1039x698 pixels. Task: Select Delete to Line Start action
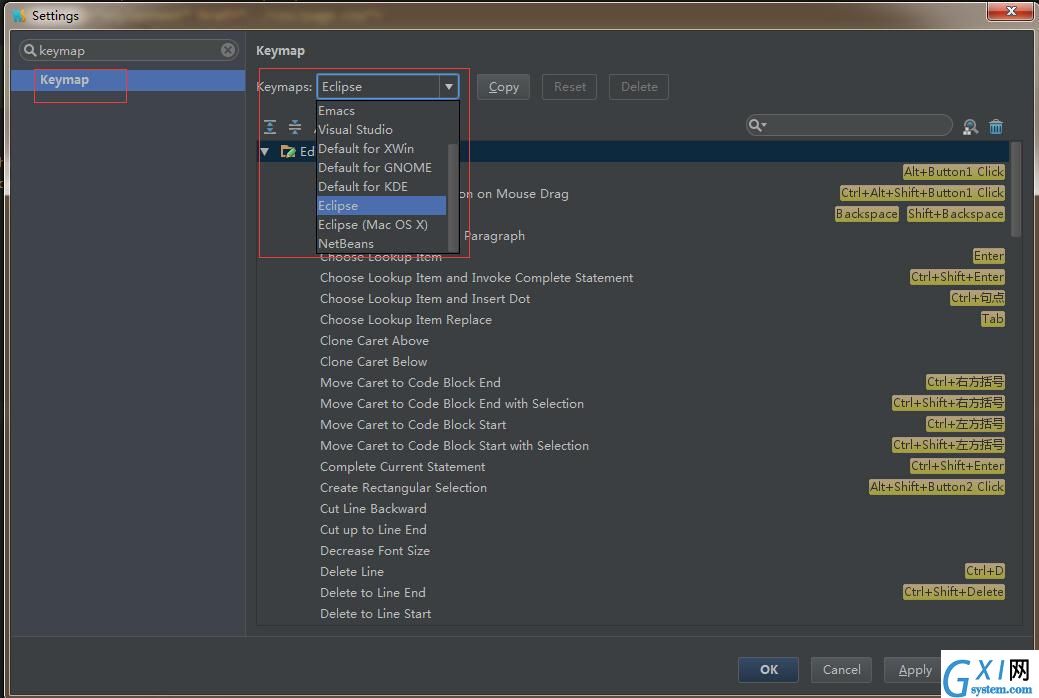(x=376, y=614)
